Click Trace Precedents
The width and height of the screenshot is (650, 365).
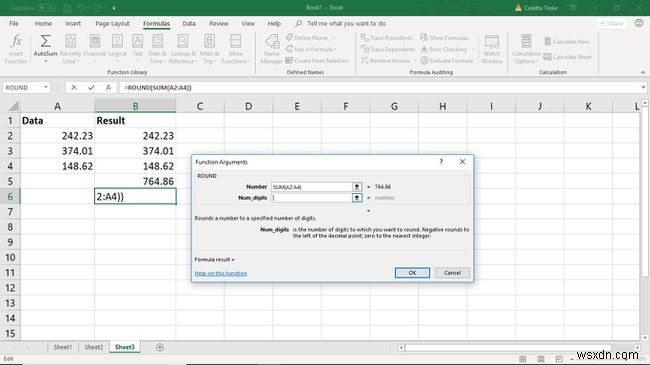pyautogui.click(x=387, y=38)
